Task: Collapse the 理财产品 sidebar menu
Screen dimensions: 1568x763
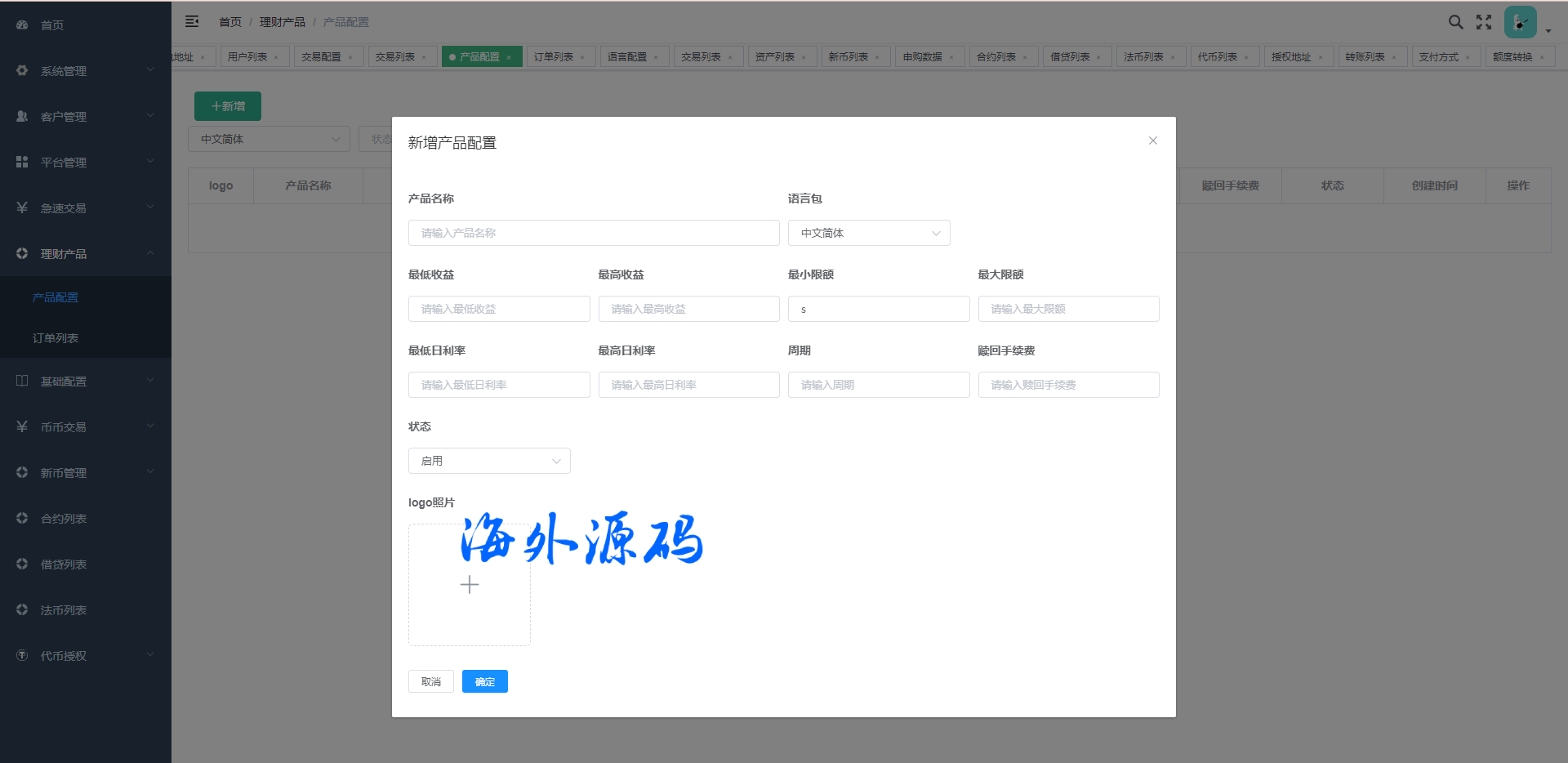Action: (85, 254)
